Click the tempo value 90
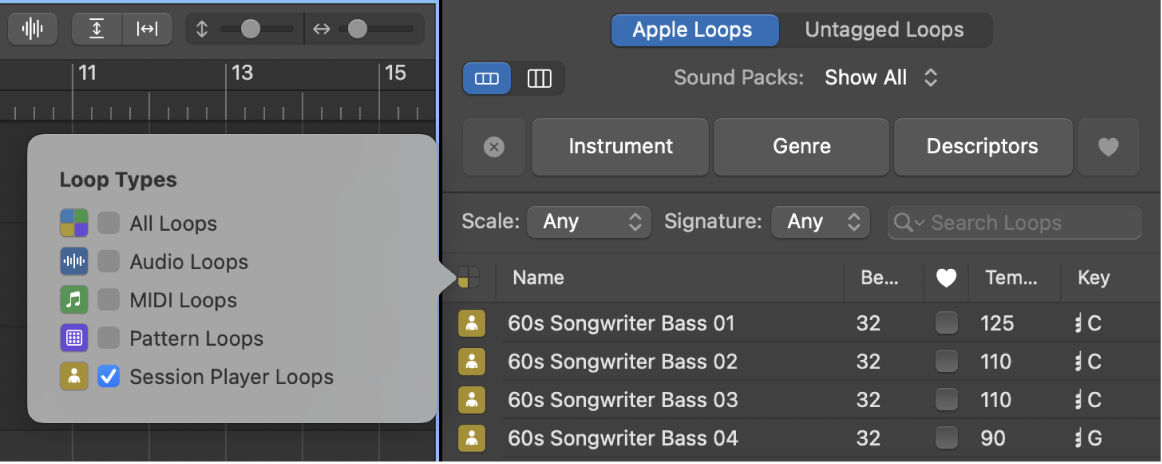This screenshot has height=464, width=1162. click(993, 439)
